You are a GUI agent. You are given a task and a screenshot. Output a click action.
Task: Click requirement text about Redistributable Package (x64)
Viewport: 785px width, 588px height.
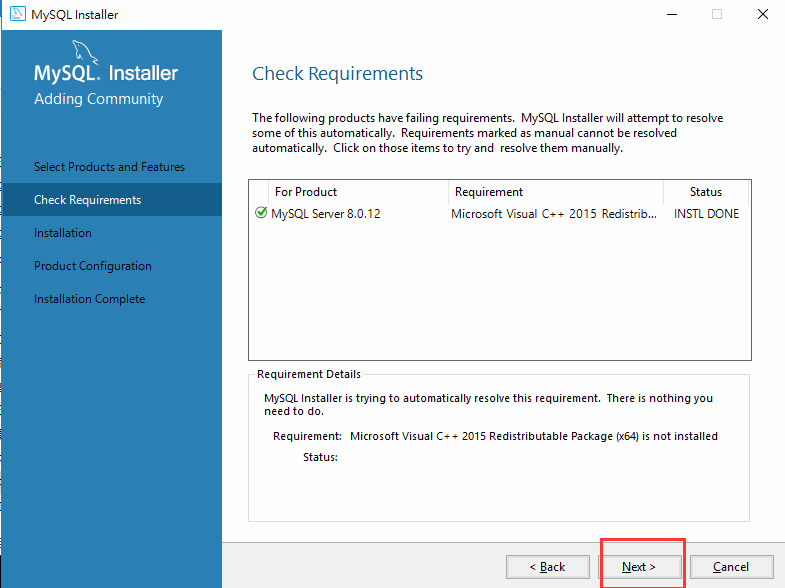[x=534, y=436]
